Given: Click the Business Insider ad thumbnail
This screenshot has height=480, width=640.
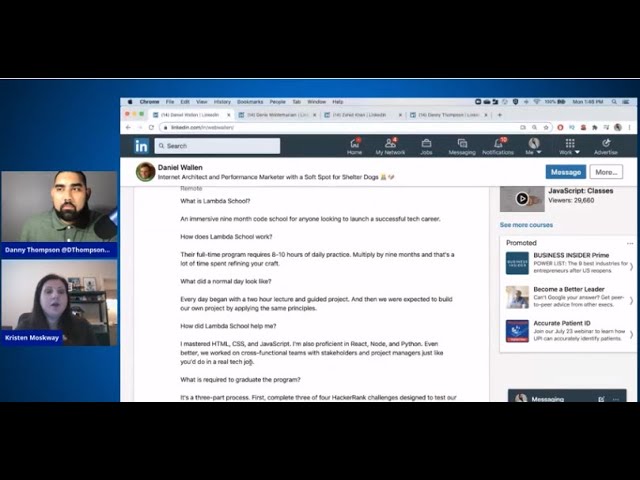Looking at the screenshot, I should (x=517, y=263).
